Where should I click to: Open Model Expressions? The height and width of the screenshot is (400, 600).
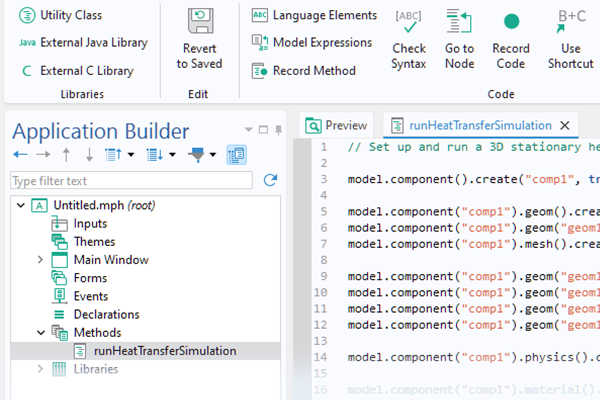point(311,42)
